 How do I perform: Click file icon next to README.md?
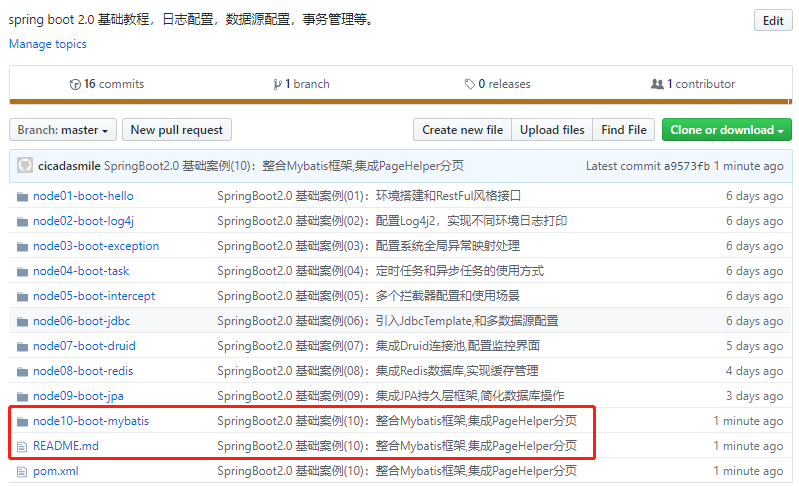pos(21,447)
